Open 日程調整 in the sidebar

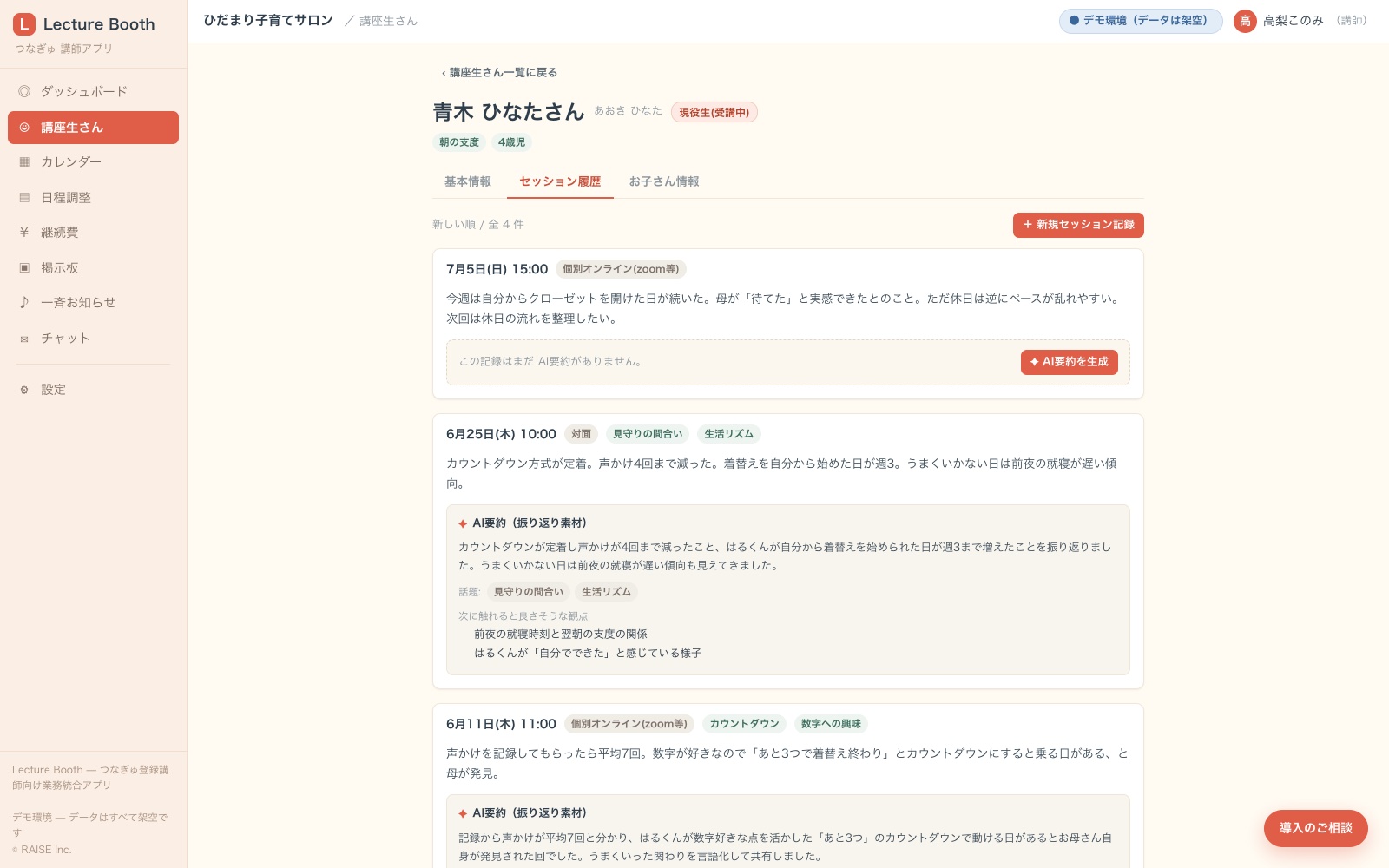pyautogui.click(x=93, y=198)
